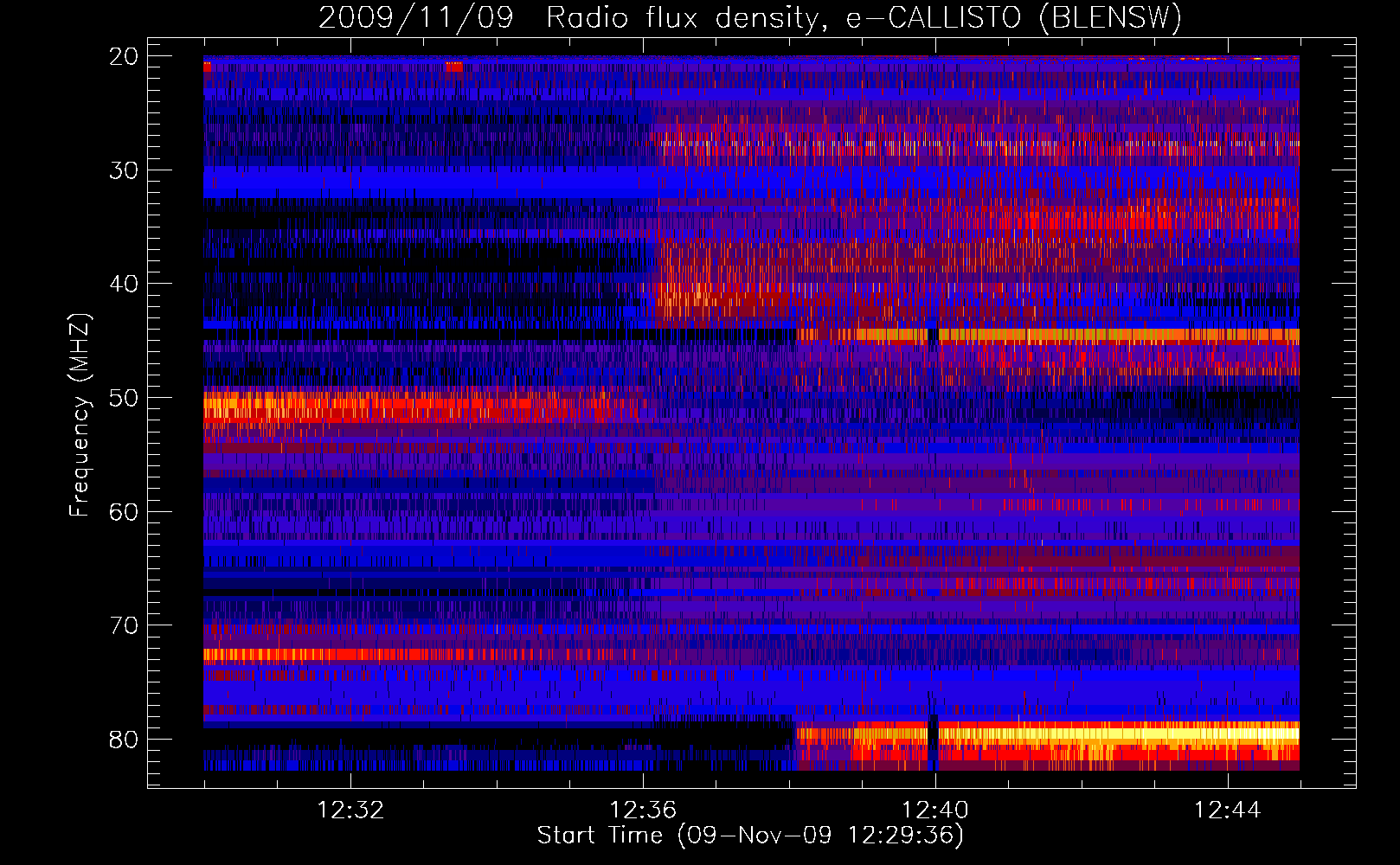Click the 30 MHz frequency label
The image size is (1400, 865).
click(124, 170)
